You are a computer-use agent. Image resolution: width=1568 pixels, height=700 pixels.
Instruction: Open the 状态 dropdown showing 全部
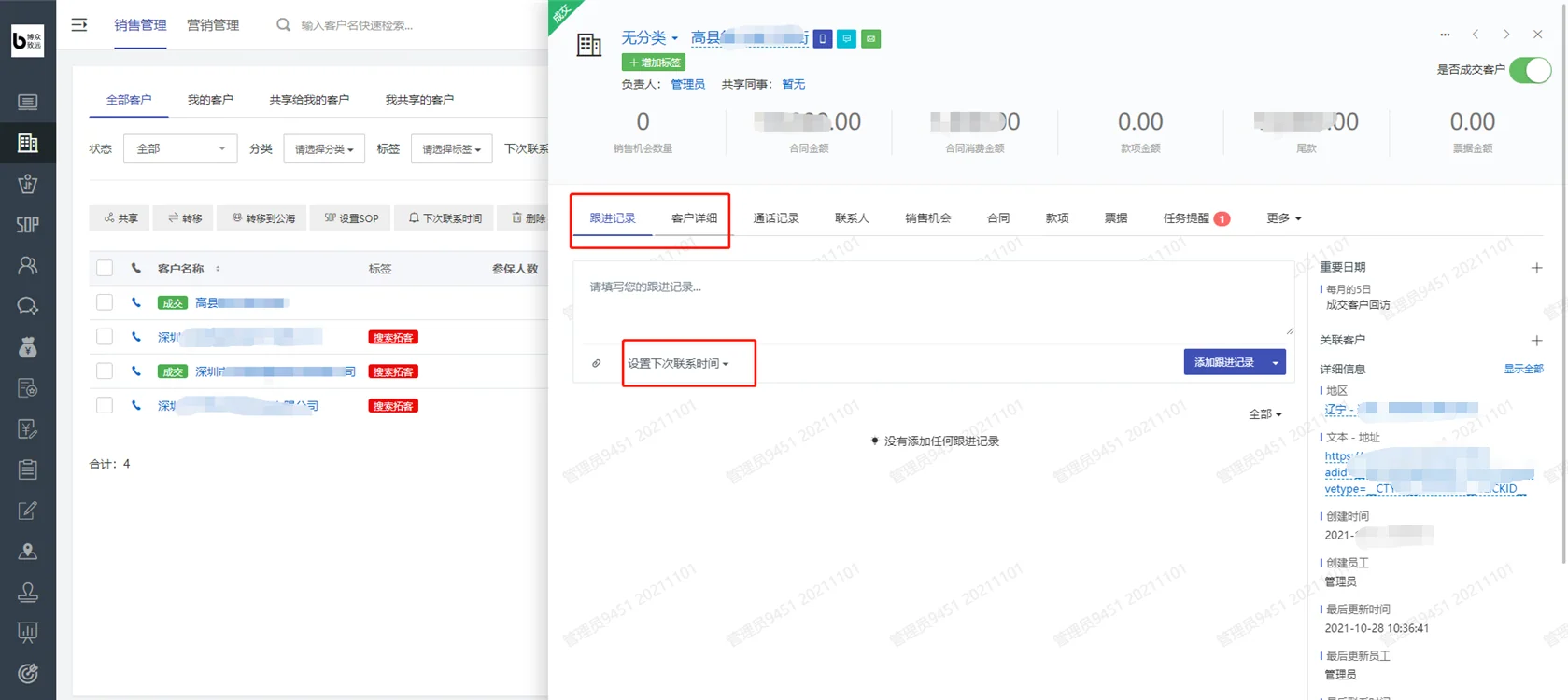point(180,148)
